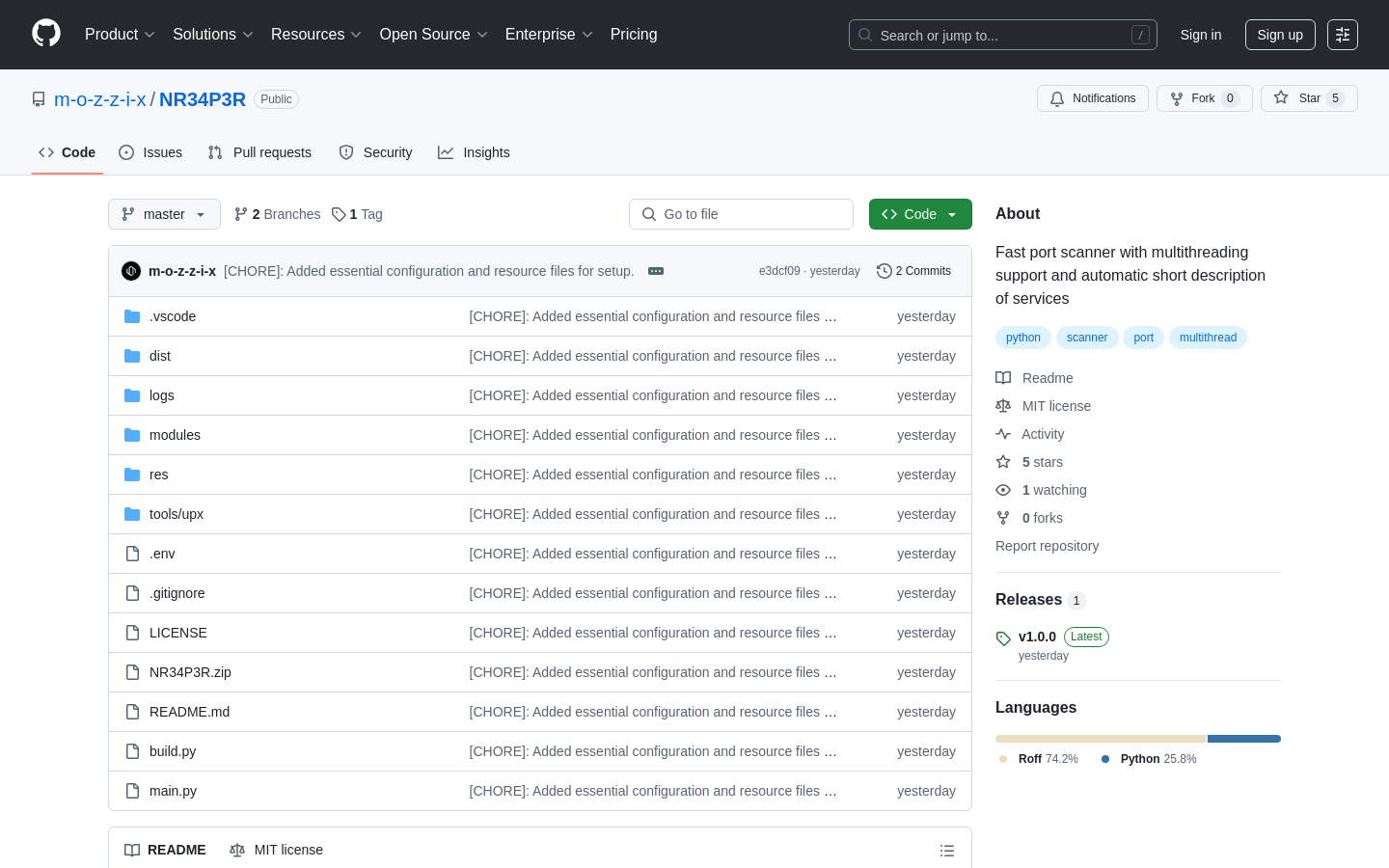The image size is (1389, 868).
Task: Open the main.py file
Action: point(173,791)
